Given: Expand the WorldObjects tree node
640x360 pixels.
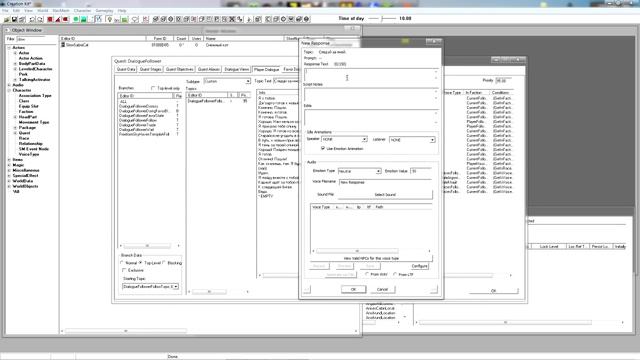Looking at the screenshot, I should coord(9,186).
